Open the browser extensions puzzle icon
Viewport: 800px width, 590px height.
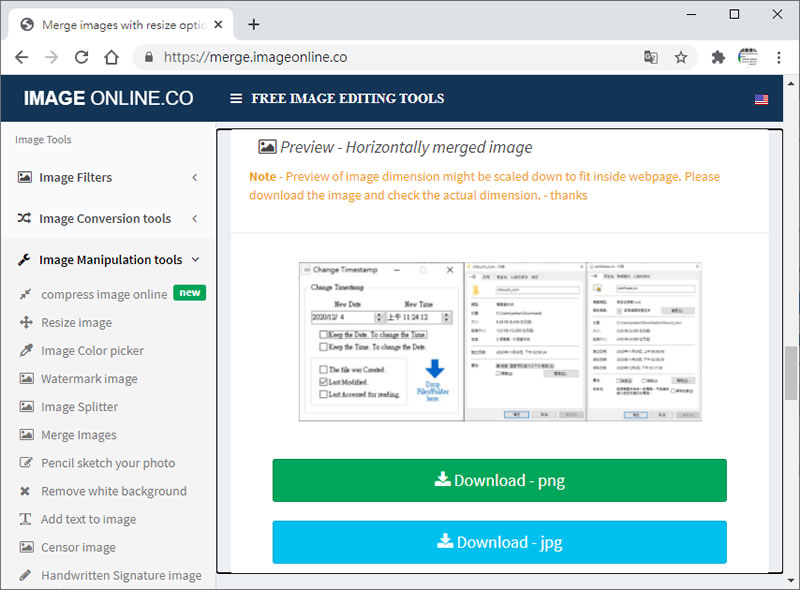(x=718, y=57)
